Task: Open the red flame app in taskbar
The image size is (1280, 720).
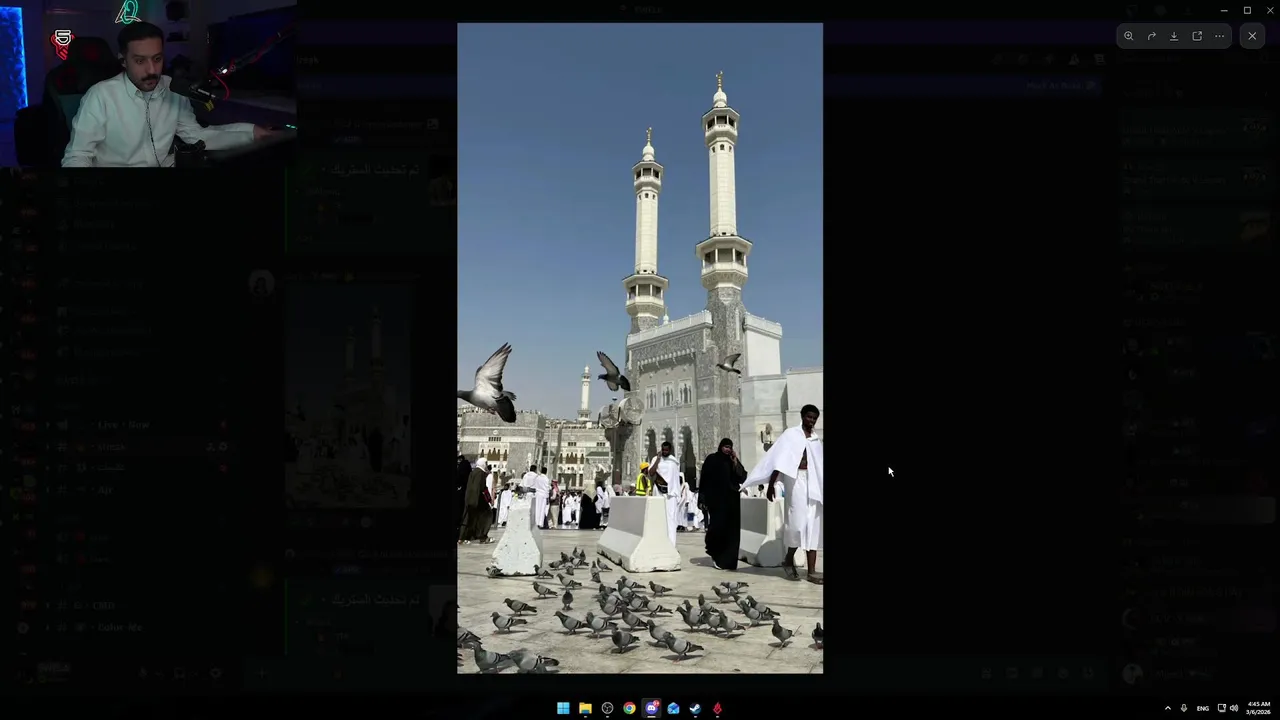Action: (x=717, y=708)
